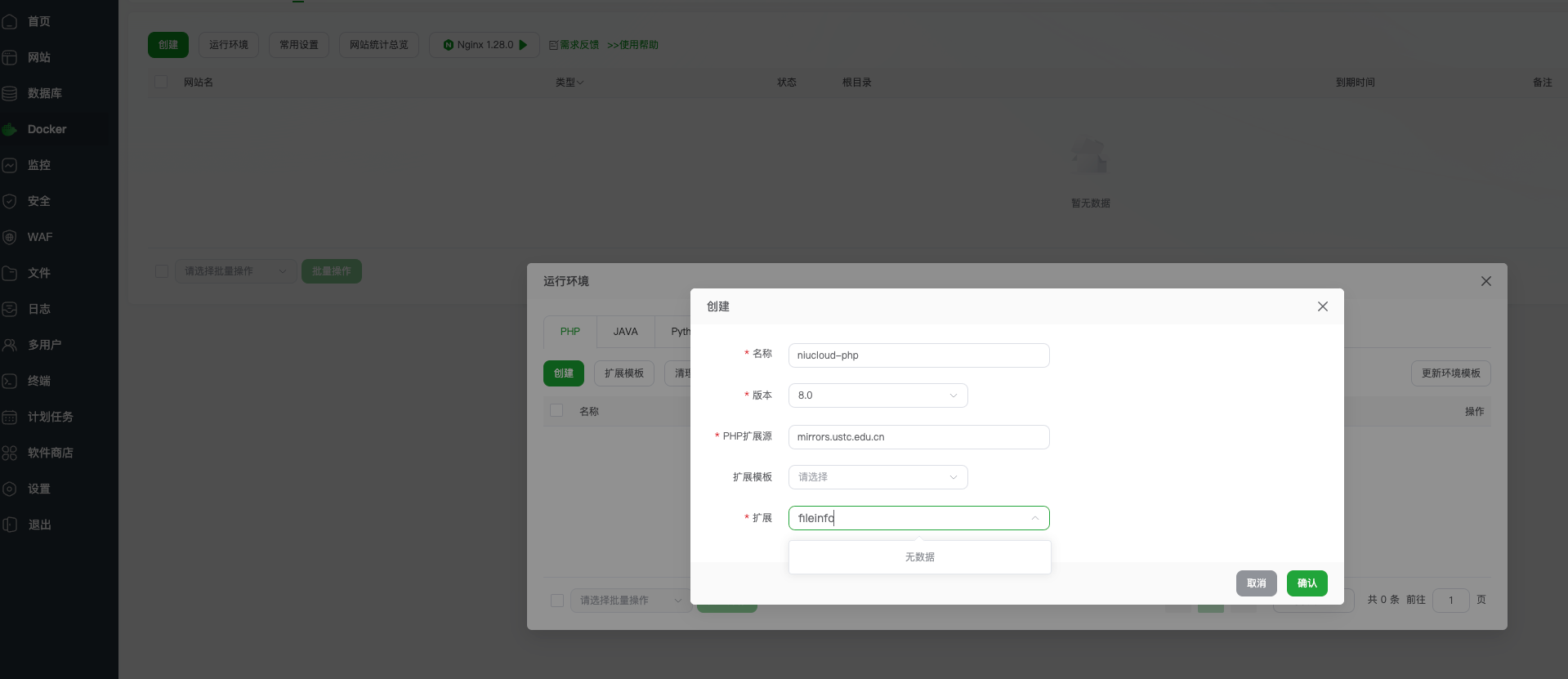Click the 更新环境模板 button
Image resolution: width=1568 pixels, height=679 pixels.
pos(1451,373)
